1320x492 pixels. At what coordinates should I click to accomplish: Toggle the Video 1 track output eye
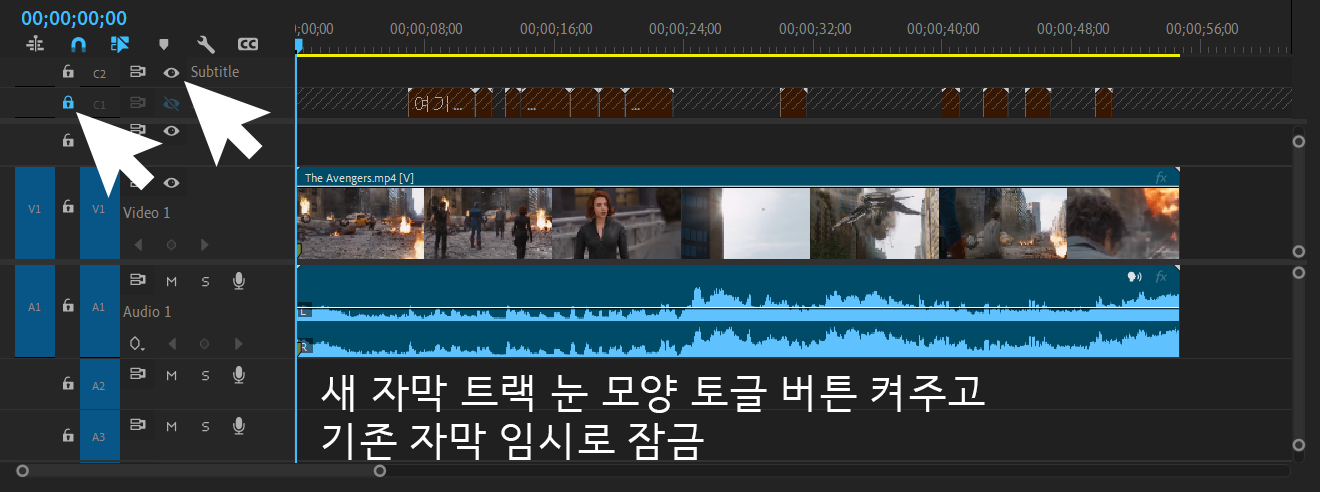(171, 182)
